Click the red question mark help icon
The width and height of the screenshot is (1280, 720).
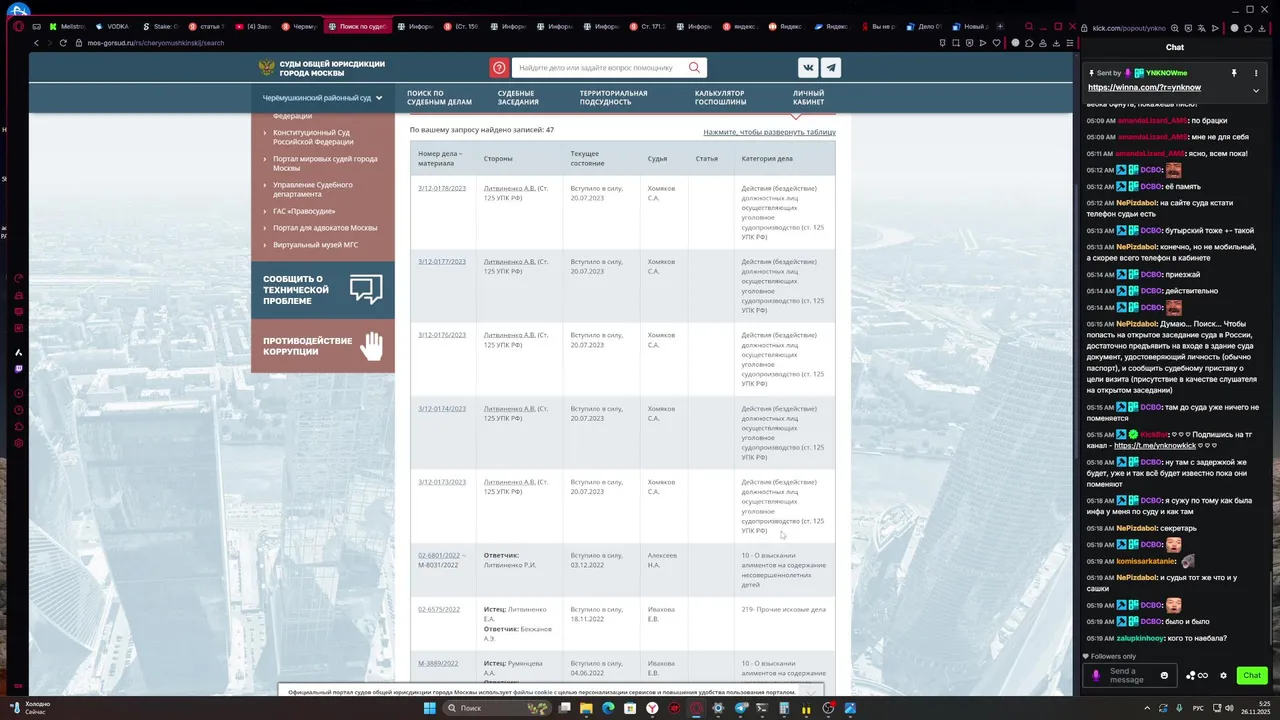499,68
